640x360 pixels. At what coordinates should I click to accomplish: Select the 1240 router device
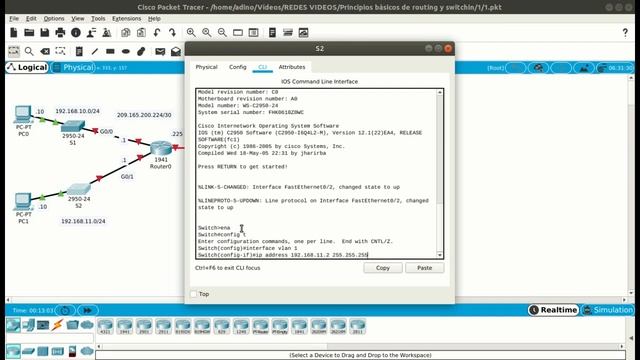[x=241, y=327]
